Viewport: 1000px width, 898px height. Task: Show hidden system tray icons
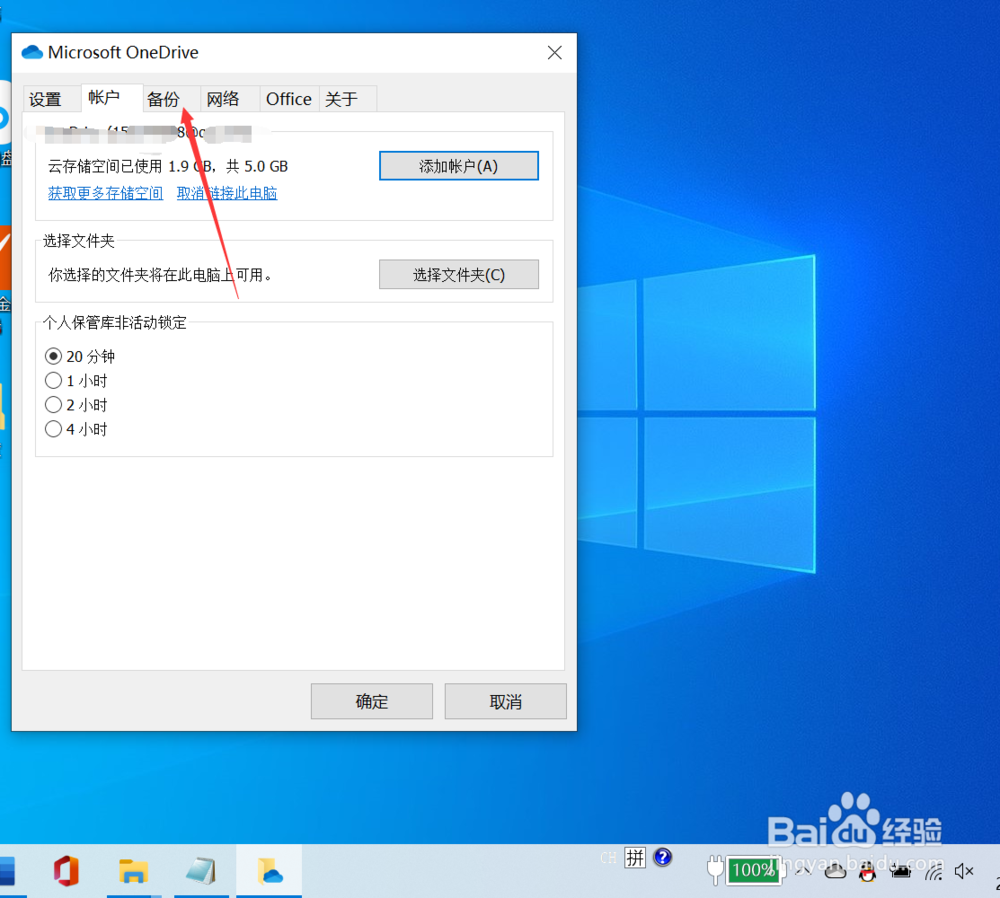[803, 871]
